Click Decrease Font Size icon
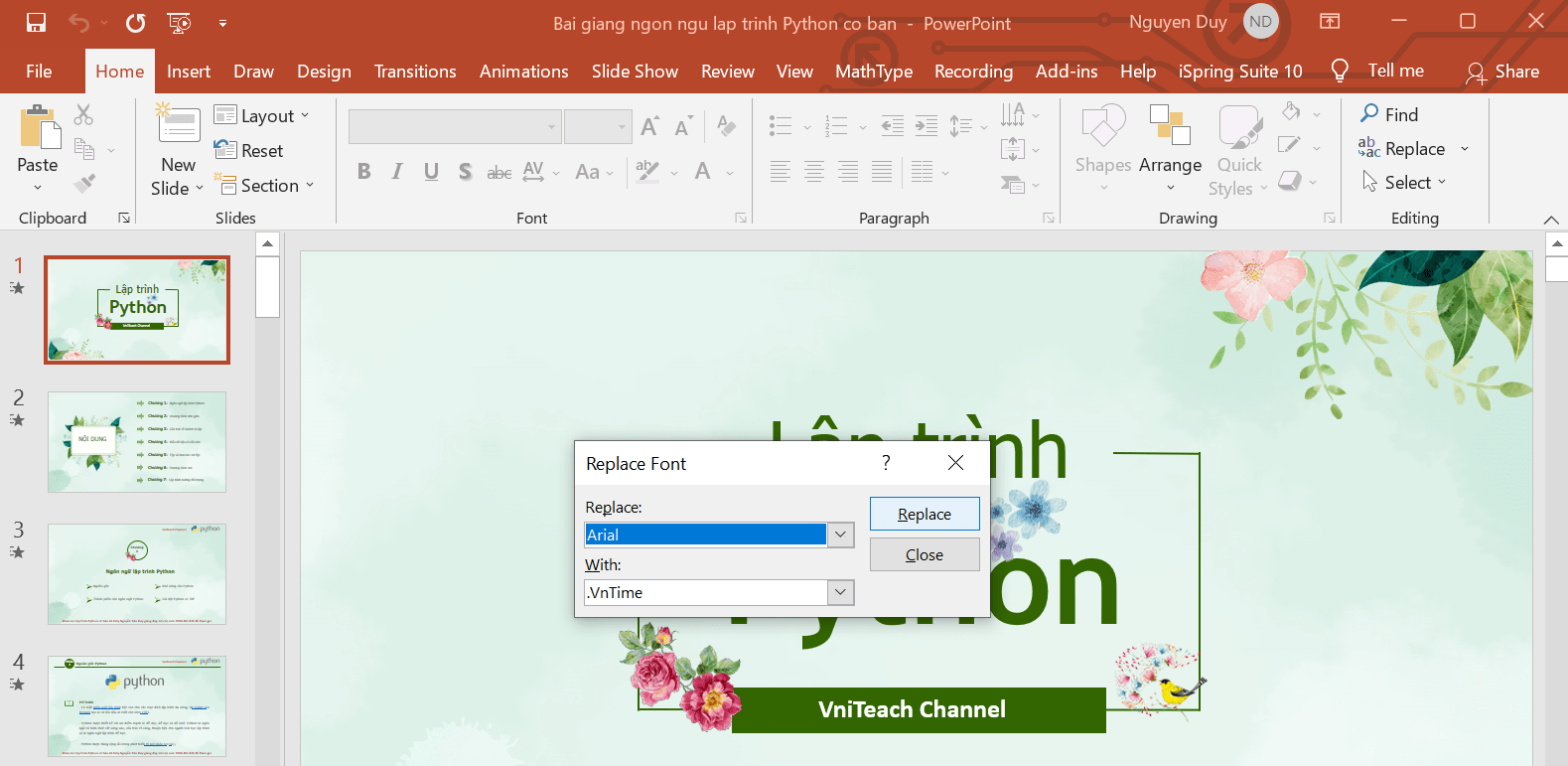Image resolution: width=1568 pixels, height=766 pixels. (x=683, y=126)
